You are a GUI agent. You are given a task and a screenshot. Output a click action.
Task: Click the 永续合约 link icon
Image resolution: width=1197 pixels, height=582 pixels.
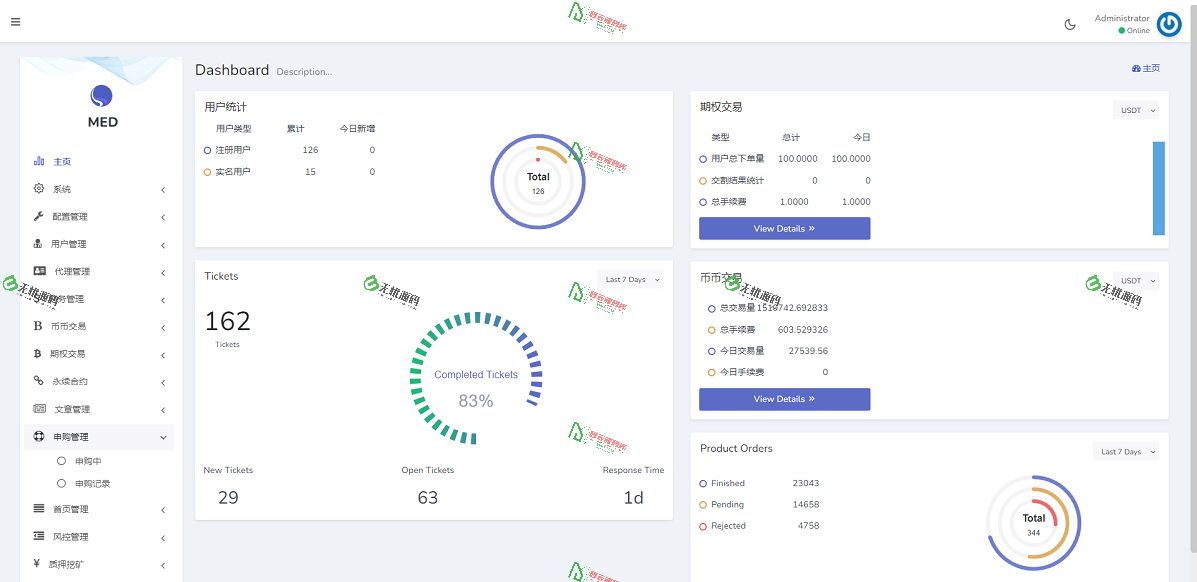tap(39, 381)
